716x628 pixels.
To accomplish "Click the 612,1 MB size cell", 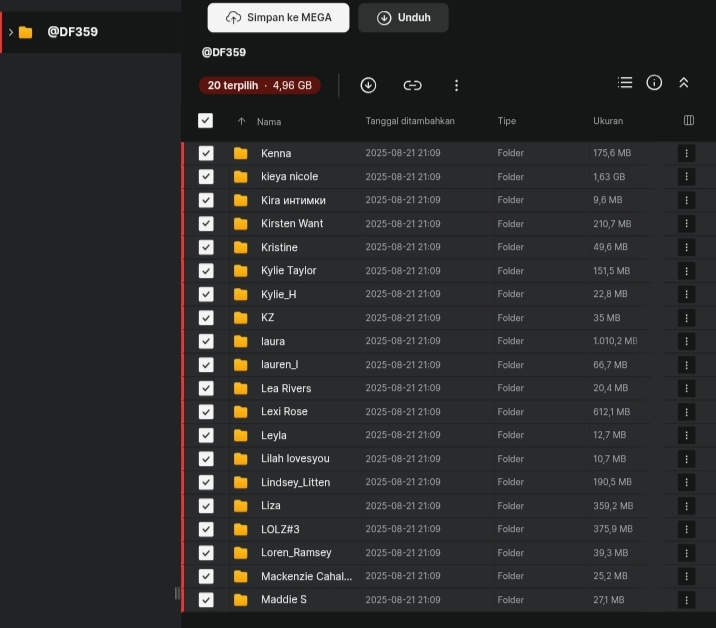I will click(x=611, y=412).
